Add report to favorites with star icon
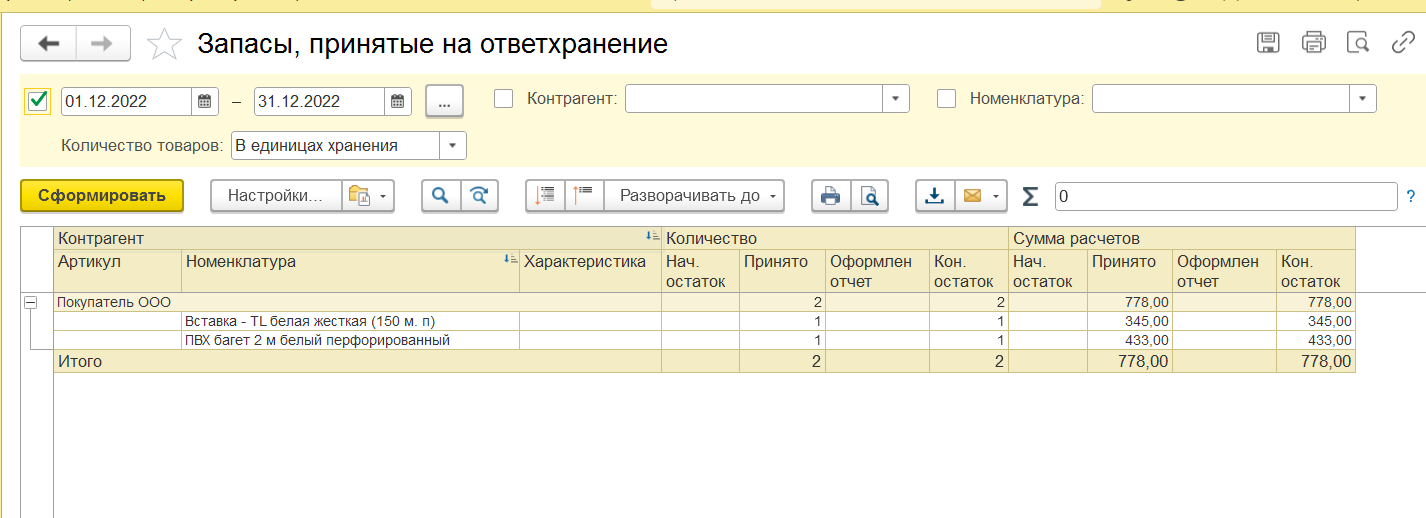The height and width of the screenshot is (518, 1426). click(x=164, y=44)
